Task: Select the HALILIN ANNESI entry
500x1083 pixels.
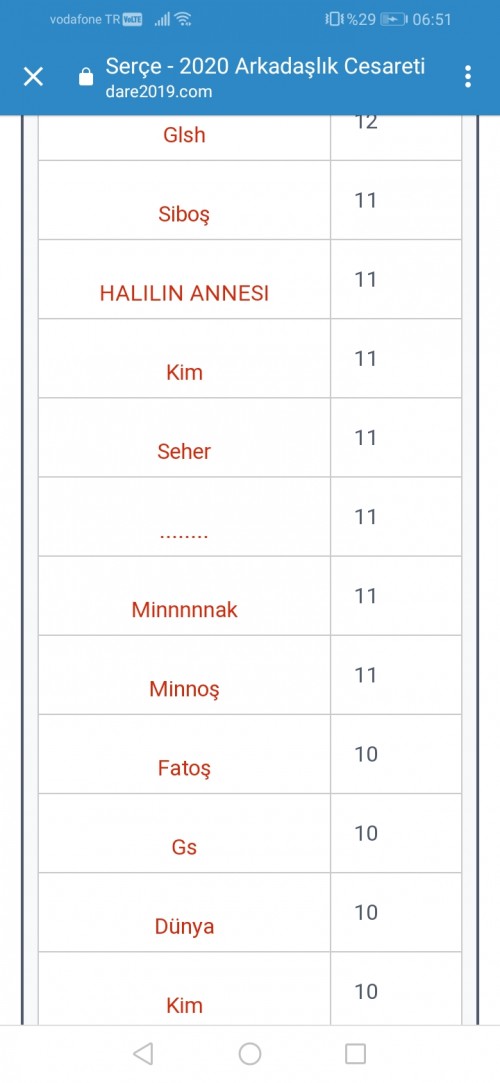Action: (x=184, y=294)
